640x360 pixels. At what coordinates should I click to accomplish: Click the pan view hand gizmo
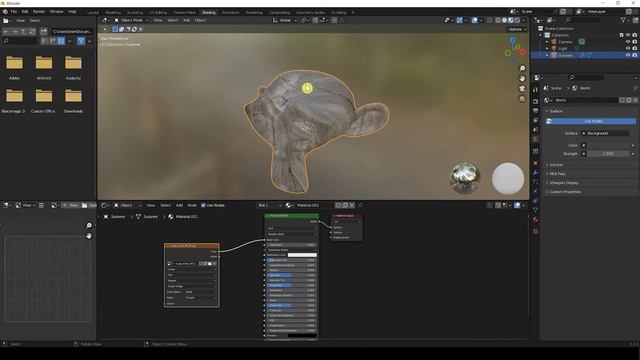522,78
